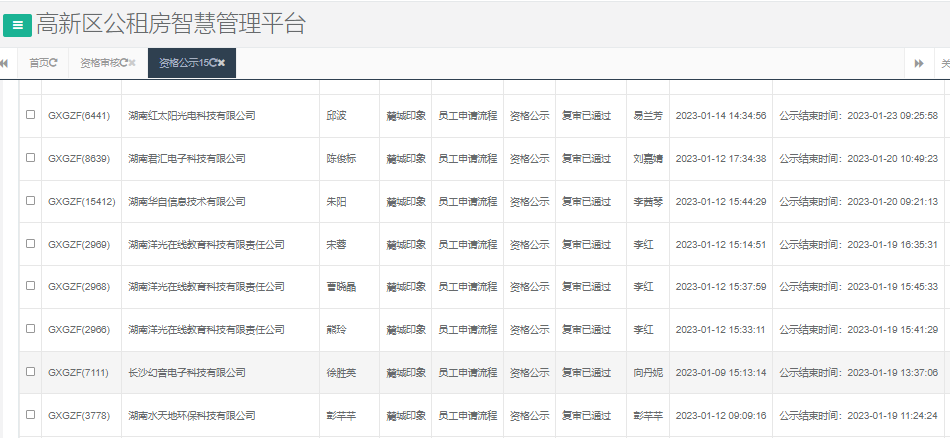
Task: Check the box for row GXGZF(8639)
Action: [30, 158]
